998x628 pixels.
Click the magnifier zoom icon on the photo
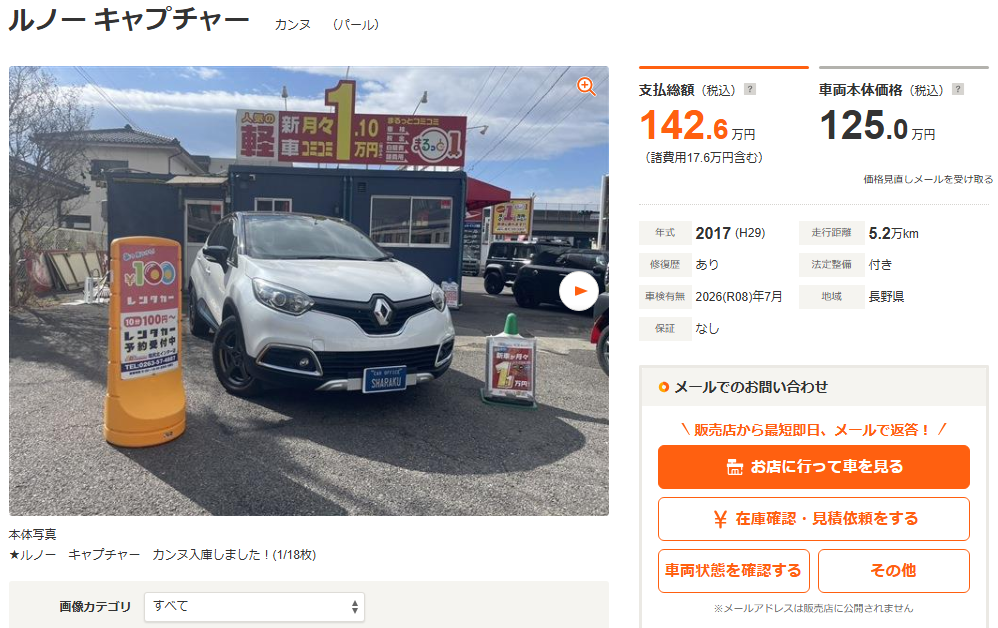point(586,87)
